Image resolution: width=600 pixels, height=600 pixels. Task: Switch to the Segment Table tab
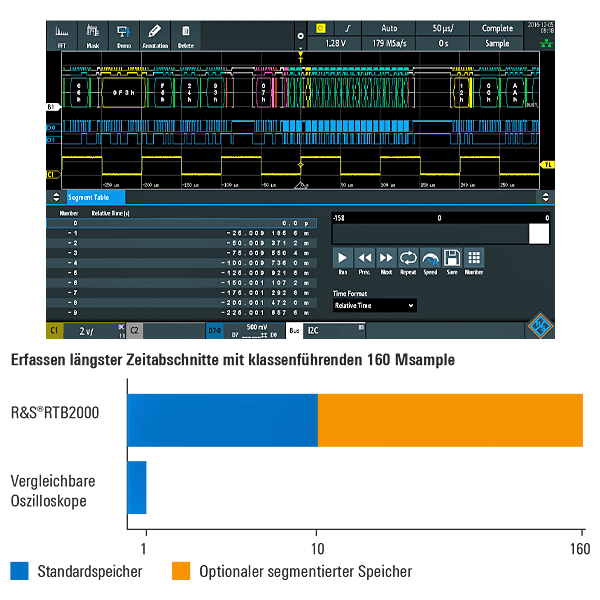[x=96, y=197]
